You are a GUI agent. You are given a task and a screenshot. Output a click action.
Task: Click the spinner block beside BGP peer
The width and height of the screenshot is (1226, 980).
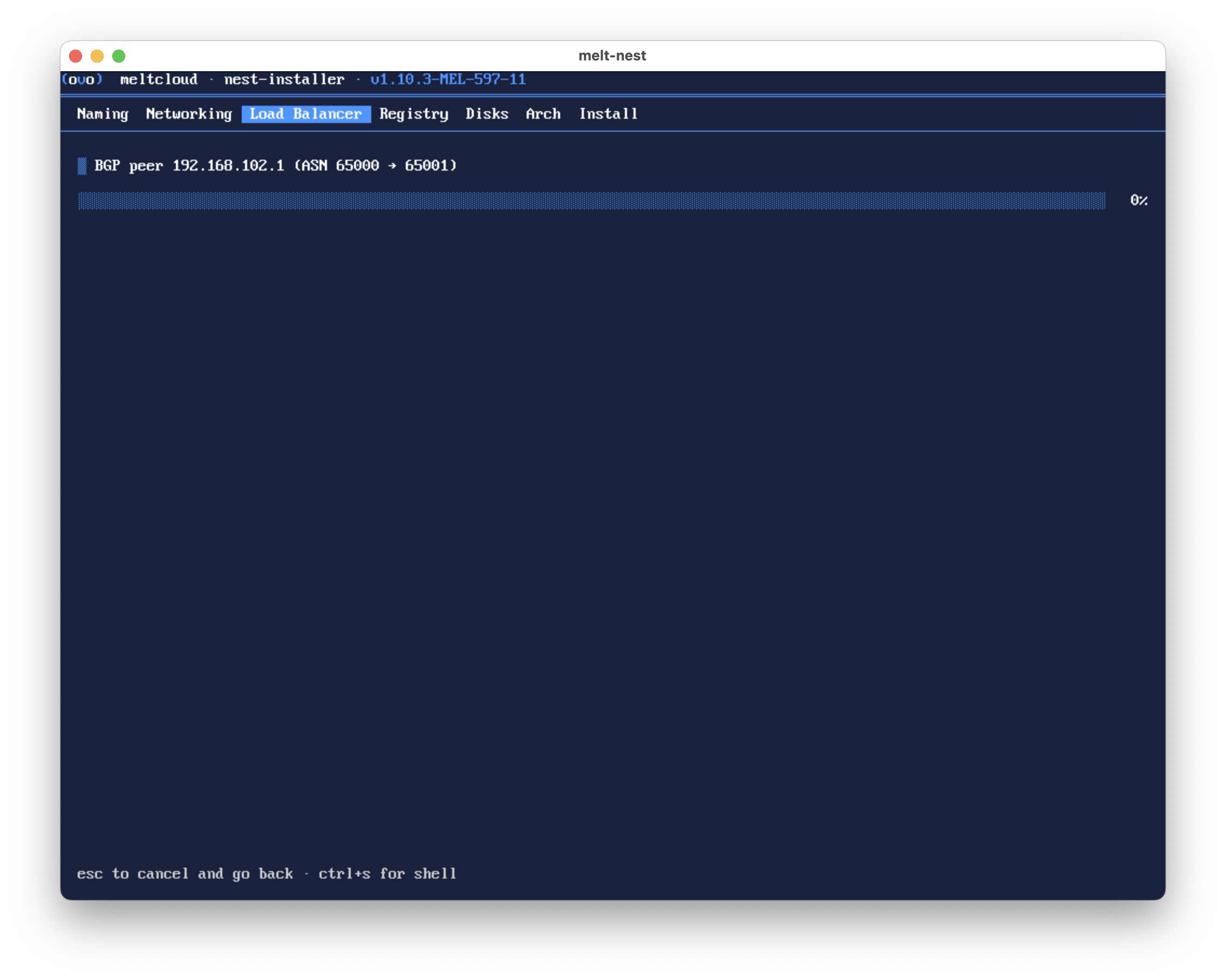point(82,166)
